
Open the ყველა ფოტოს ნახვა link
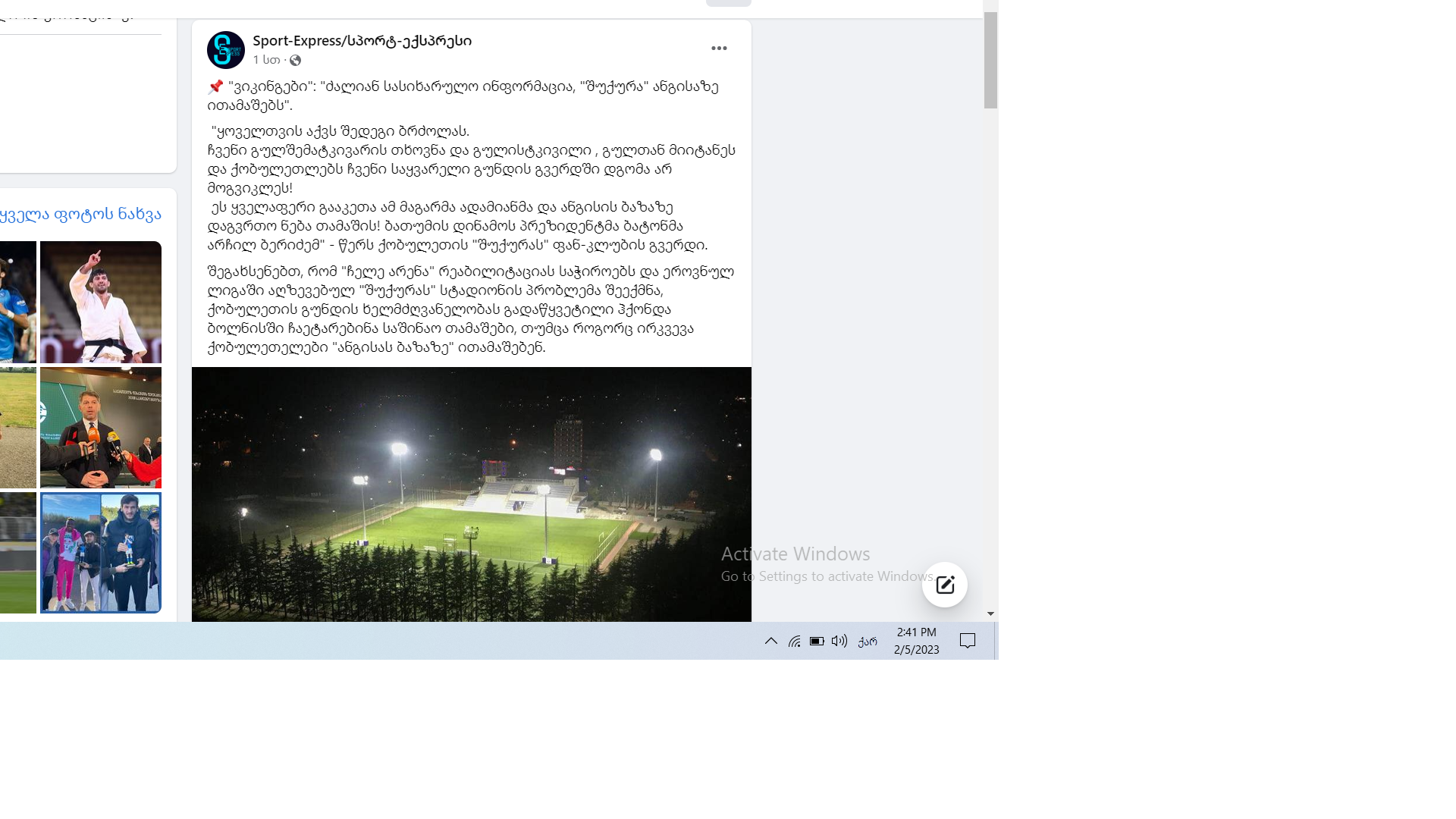tap(80, 215)
